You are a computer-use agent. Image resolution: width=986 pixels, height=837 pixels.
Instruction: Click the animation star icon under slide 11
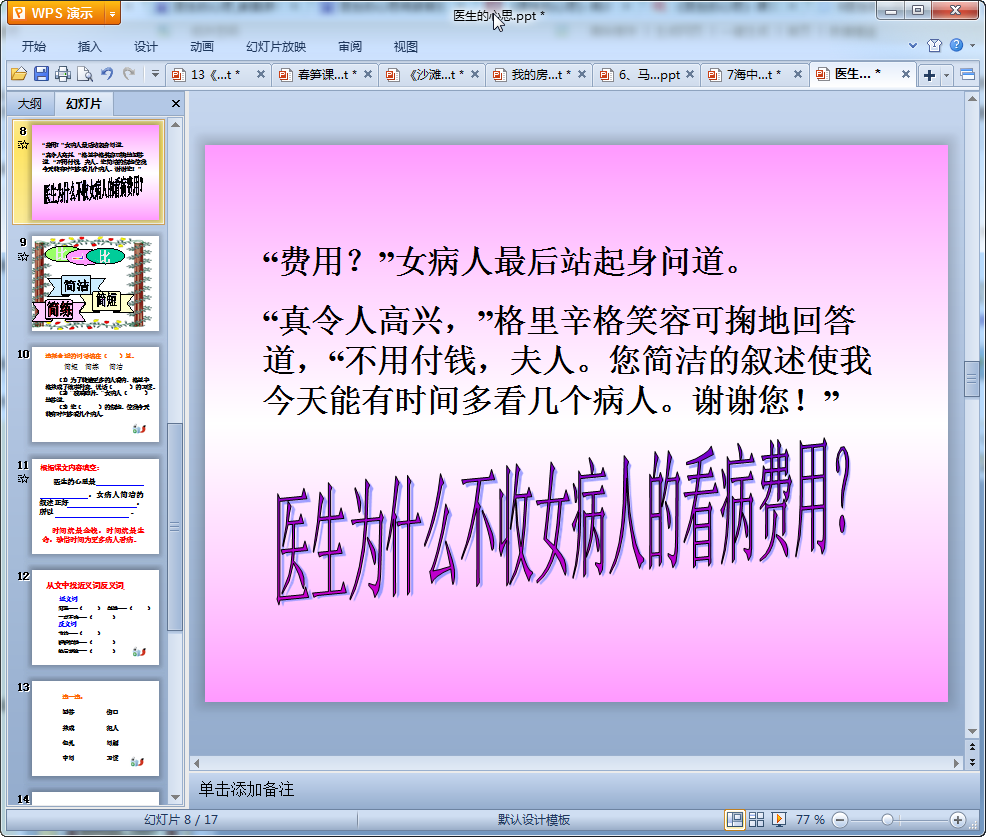coord(23,479)
